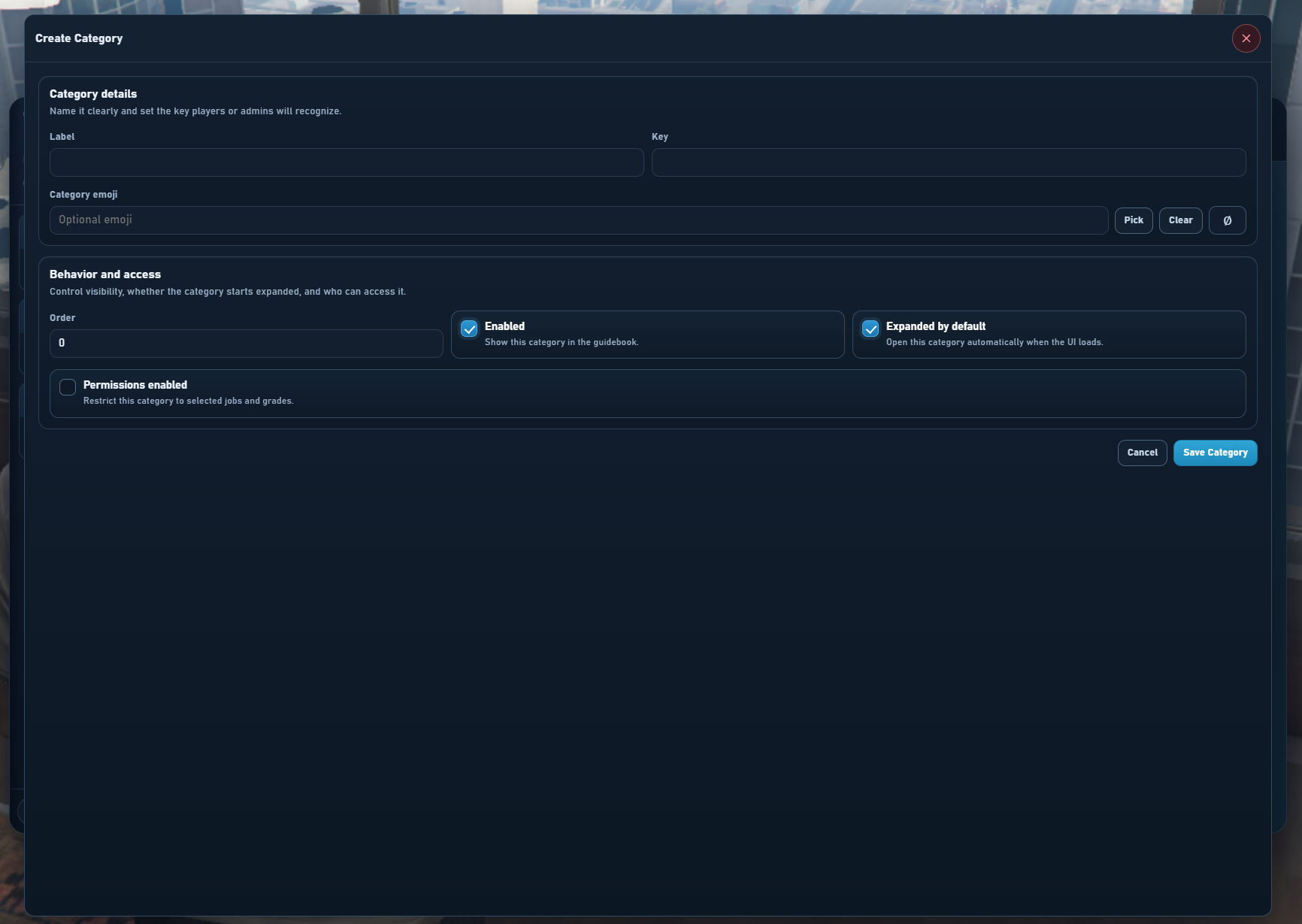The width and height of the screenshot is (1302, 924).
Task: Click the Create Category title text
Action: coord(79,38)
